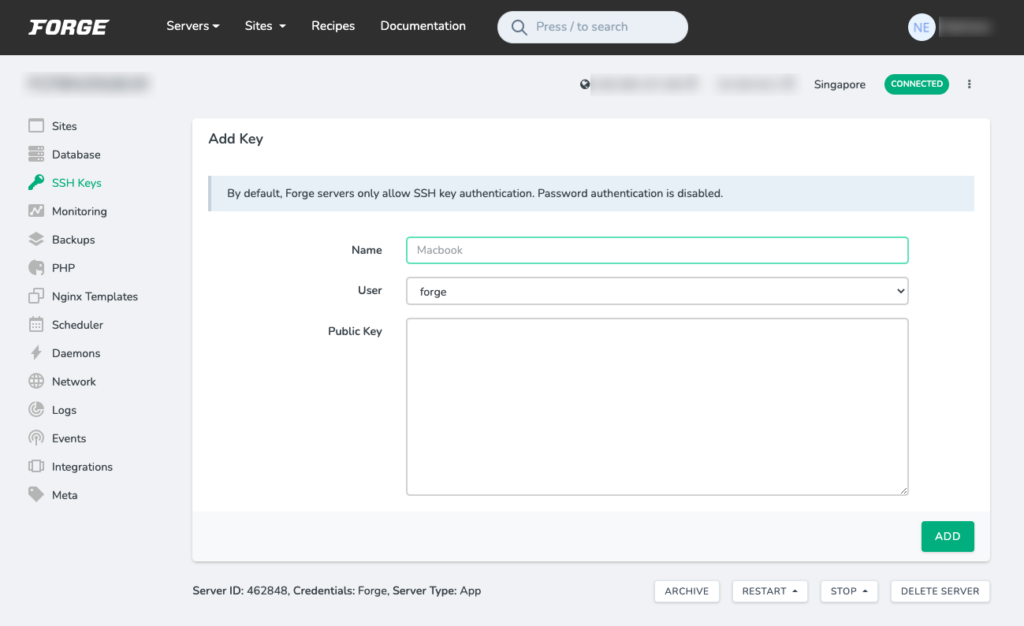Click the PHP elephant icon
This screenshot has width=1024, height=626.
pyautogui.click(x=36, y=268)
